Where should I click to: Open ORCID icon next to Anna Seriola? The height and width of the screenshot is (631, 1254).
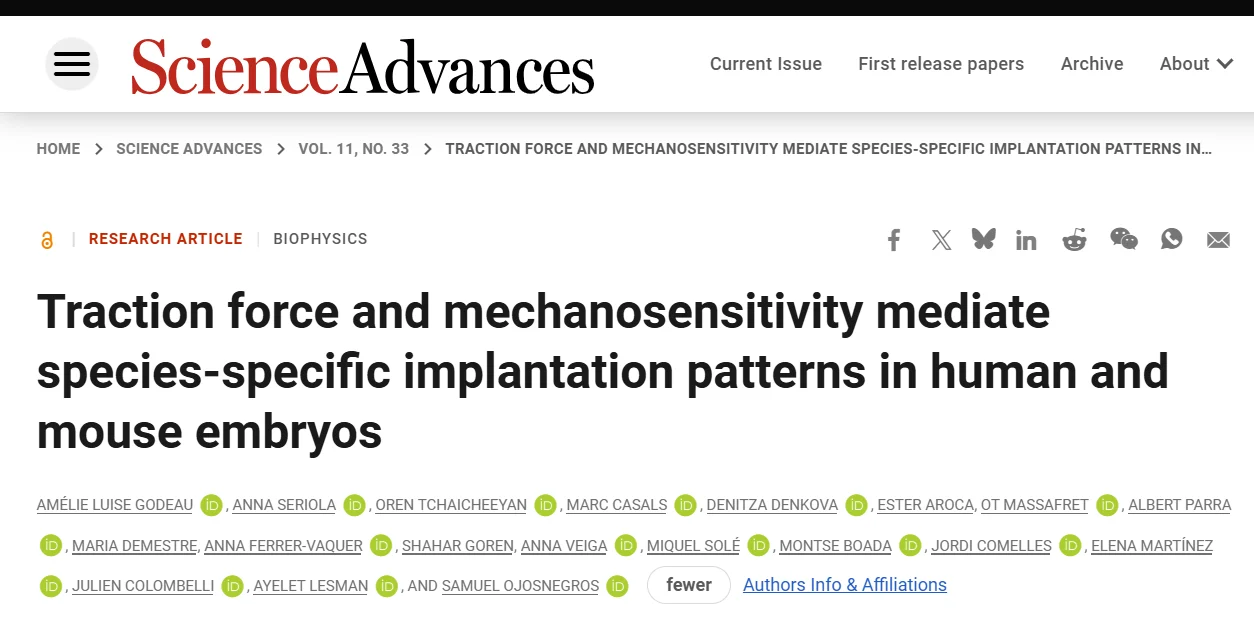coord(355,506)
